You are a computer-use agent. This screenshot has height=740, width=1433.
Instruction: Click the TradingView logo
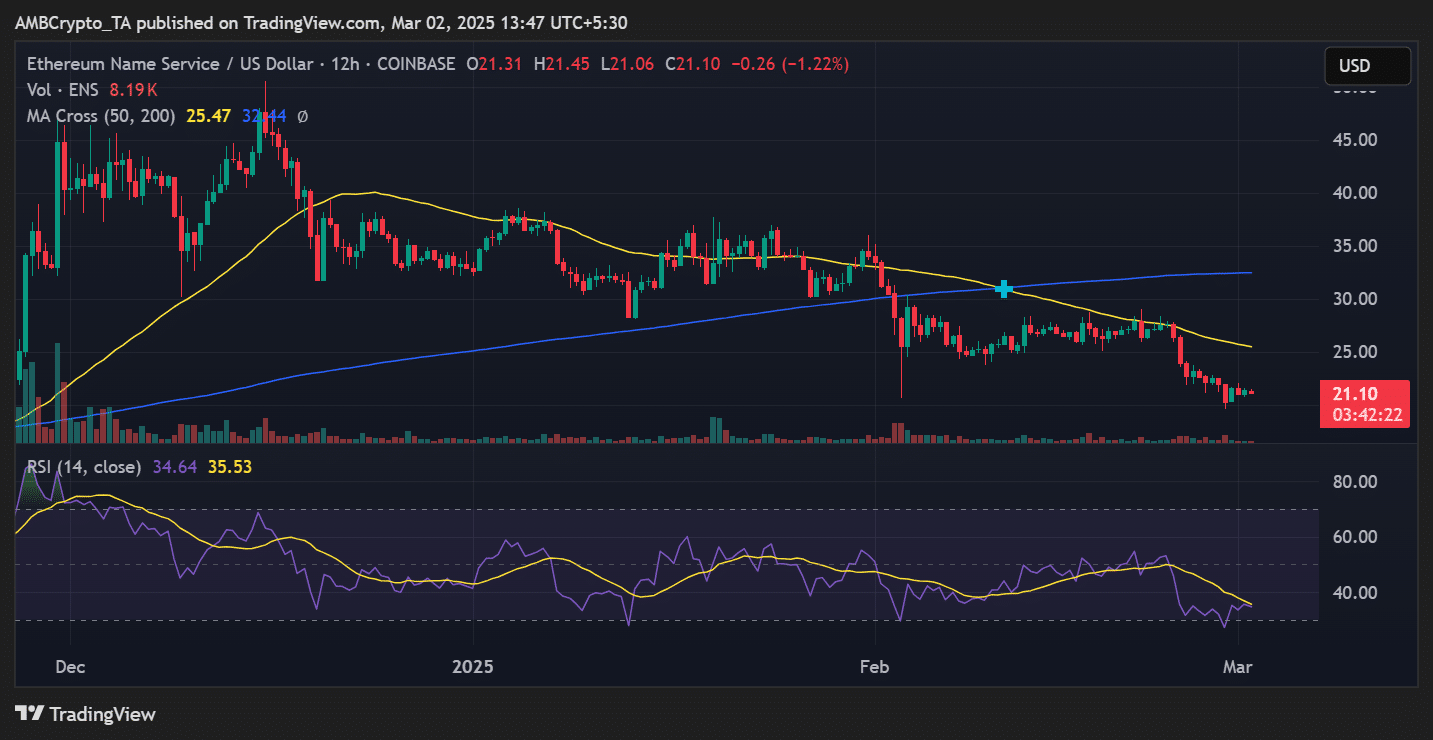coord(86,714)
